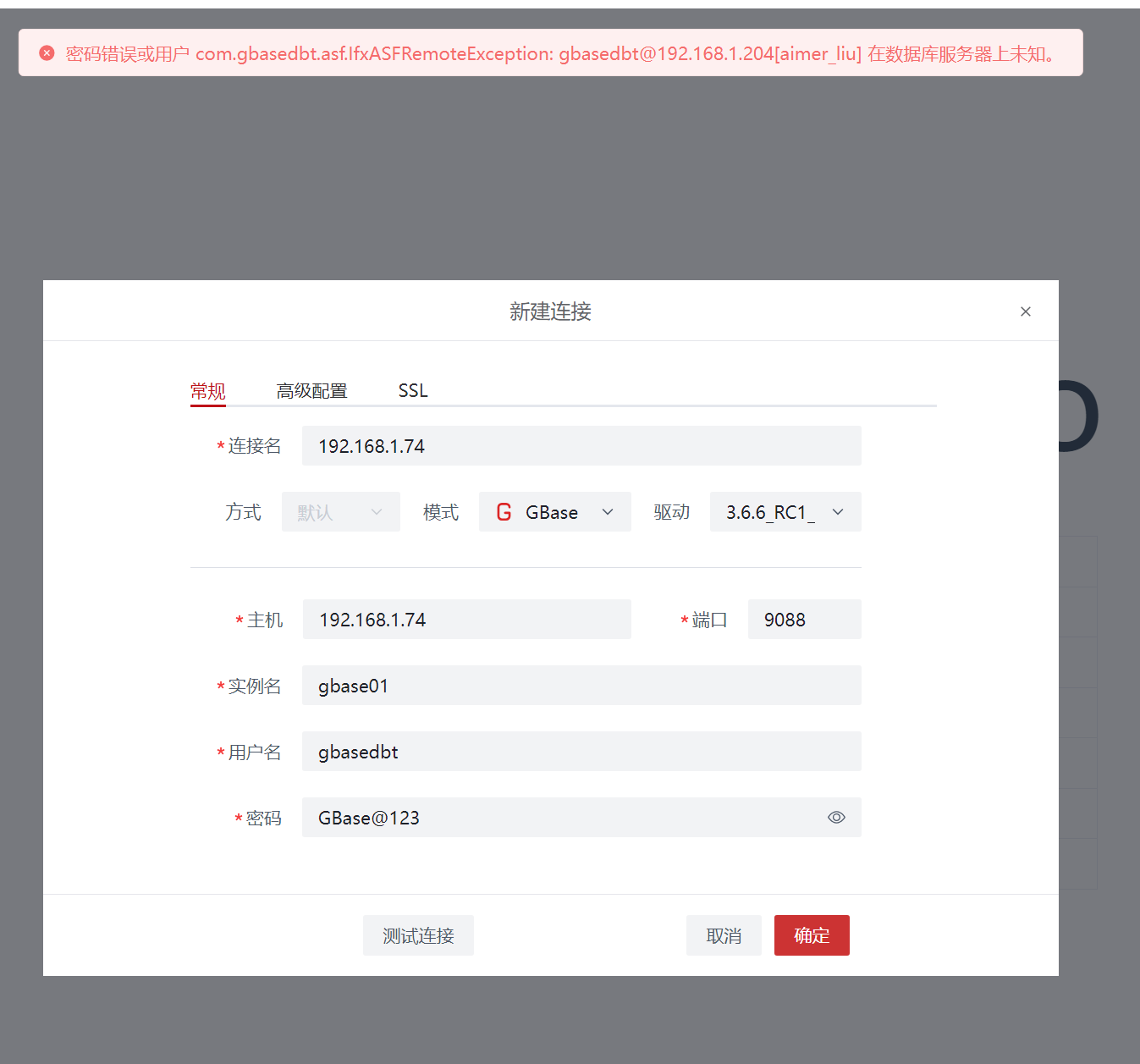Confirm with the red 确定 button
Viewport: 1140px width, 1064px height.
812,935
